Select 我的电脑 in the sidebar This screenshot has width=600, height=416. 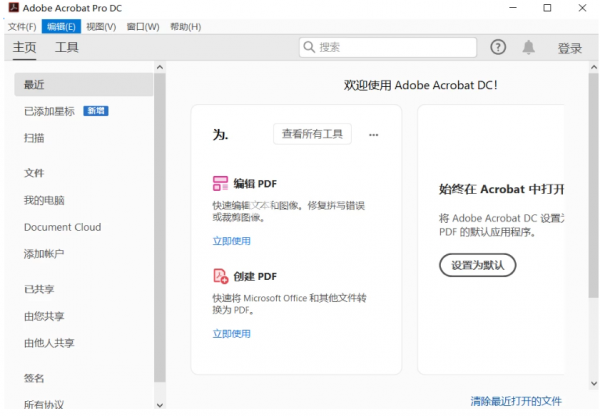[44, 200]
